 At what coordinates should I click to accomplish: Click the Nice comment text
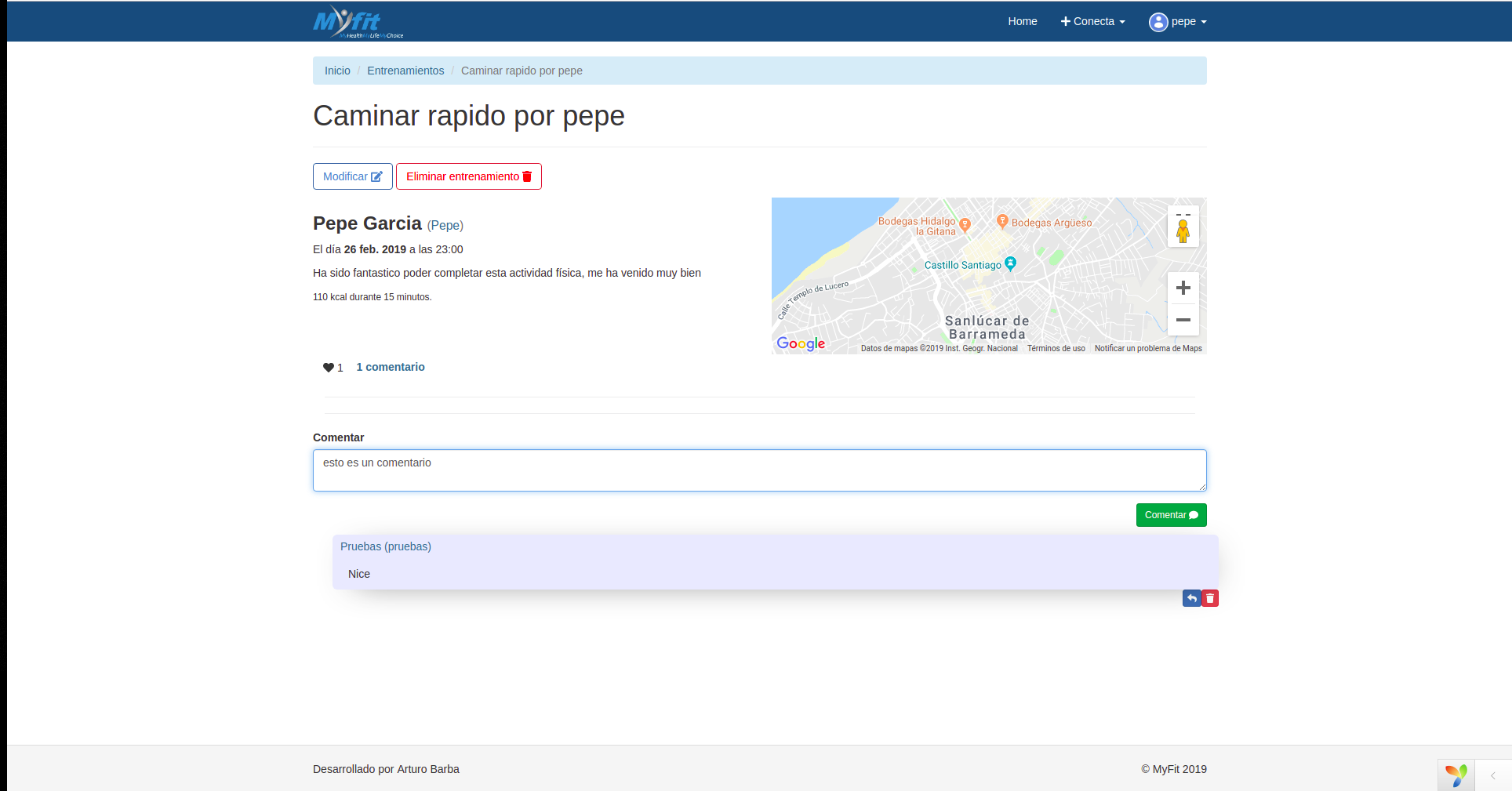[x=359, y=574]
